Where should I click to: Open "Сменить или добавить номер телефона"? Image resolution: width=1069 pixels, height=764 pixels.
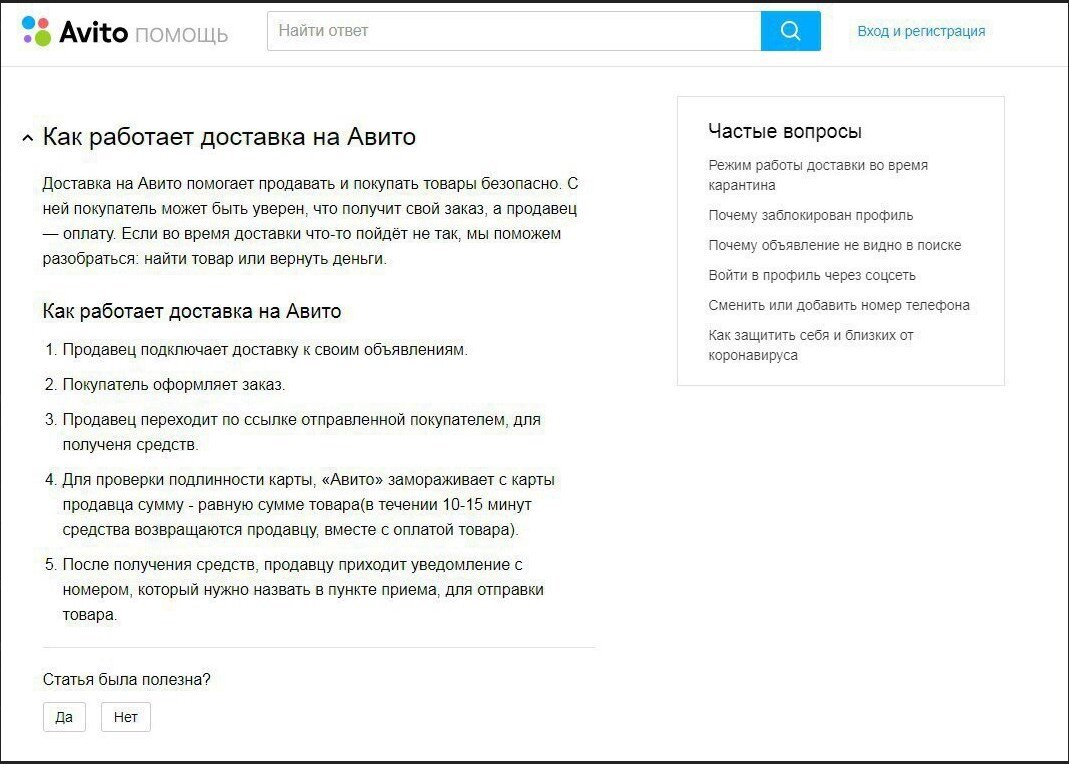(x=839, y=305)
